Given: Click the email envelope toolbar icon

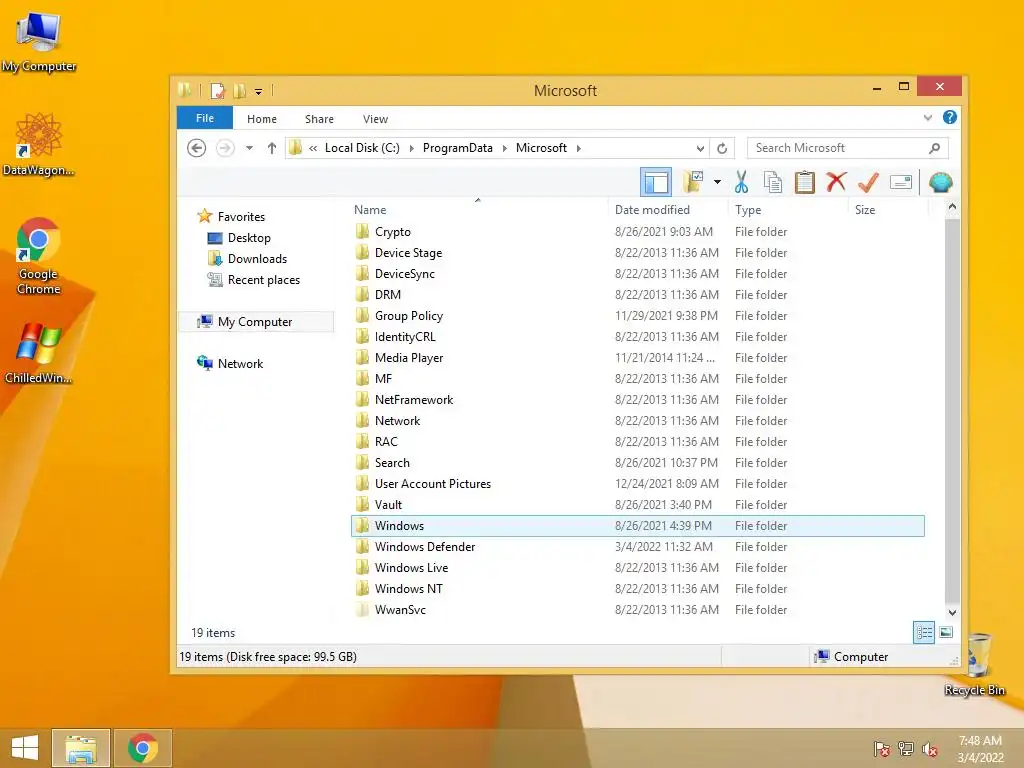Looking at the screenshot, I should pos(901,182).
